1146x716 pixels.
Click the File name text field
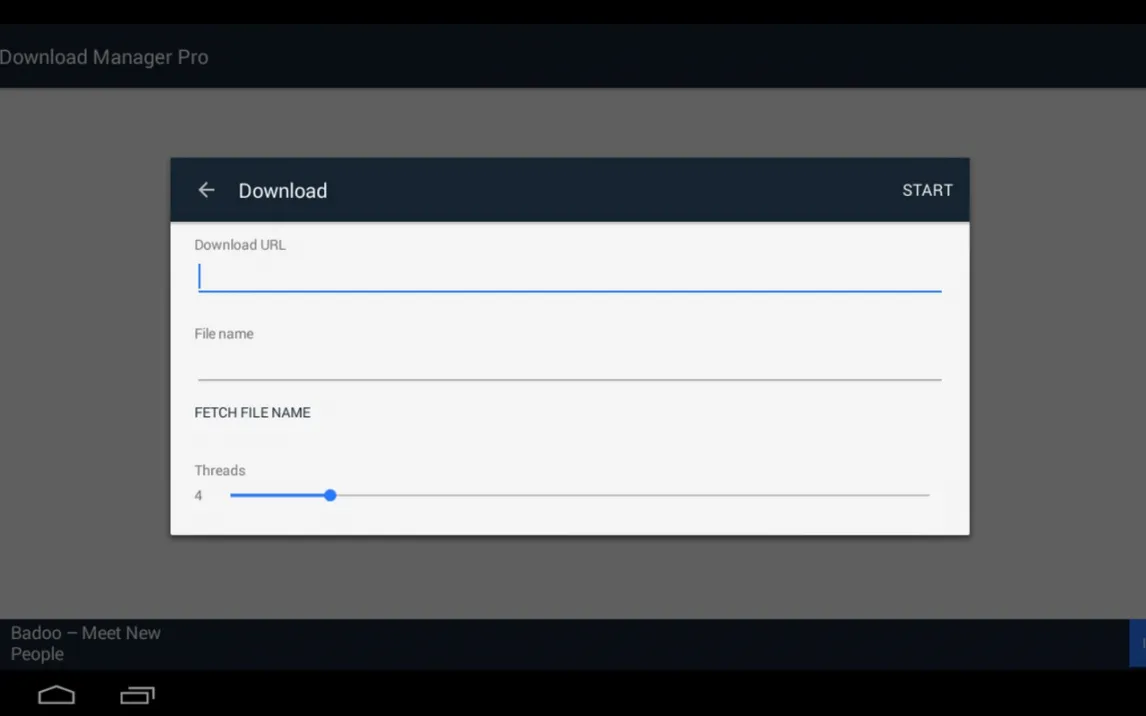click(569, 365)
